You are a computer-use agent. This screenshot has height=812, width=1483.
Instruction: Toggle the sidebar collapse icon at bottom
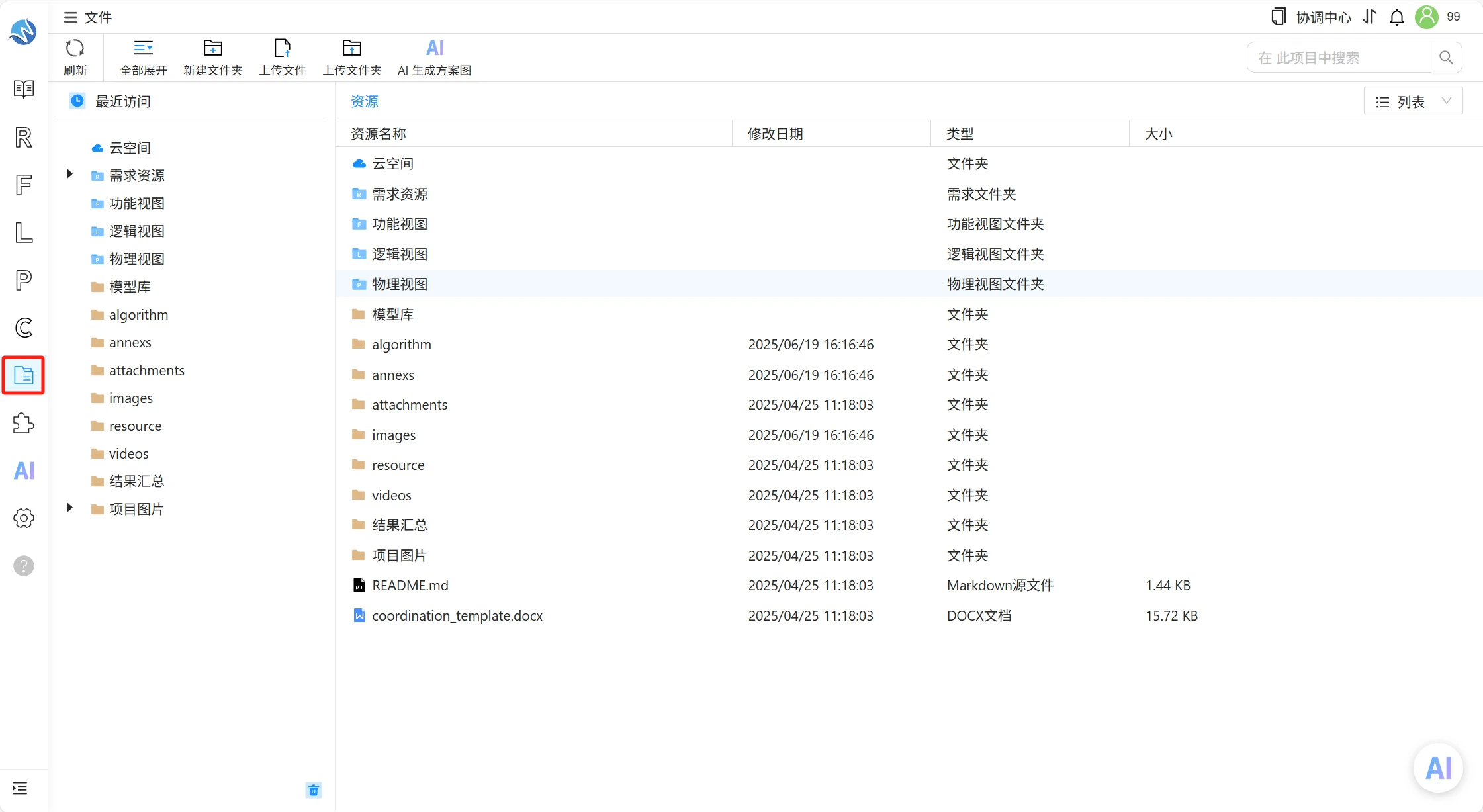tap(20, 788)
